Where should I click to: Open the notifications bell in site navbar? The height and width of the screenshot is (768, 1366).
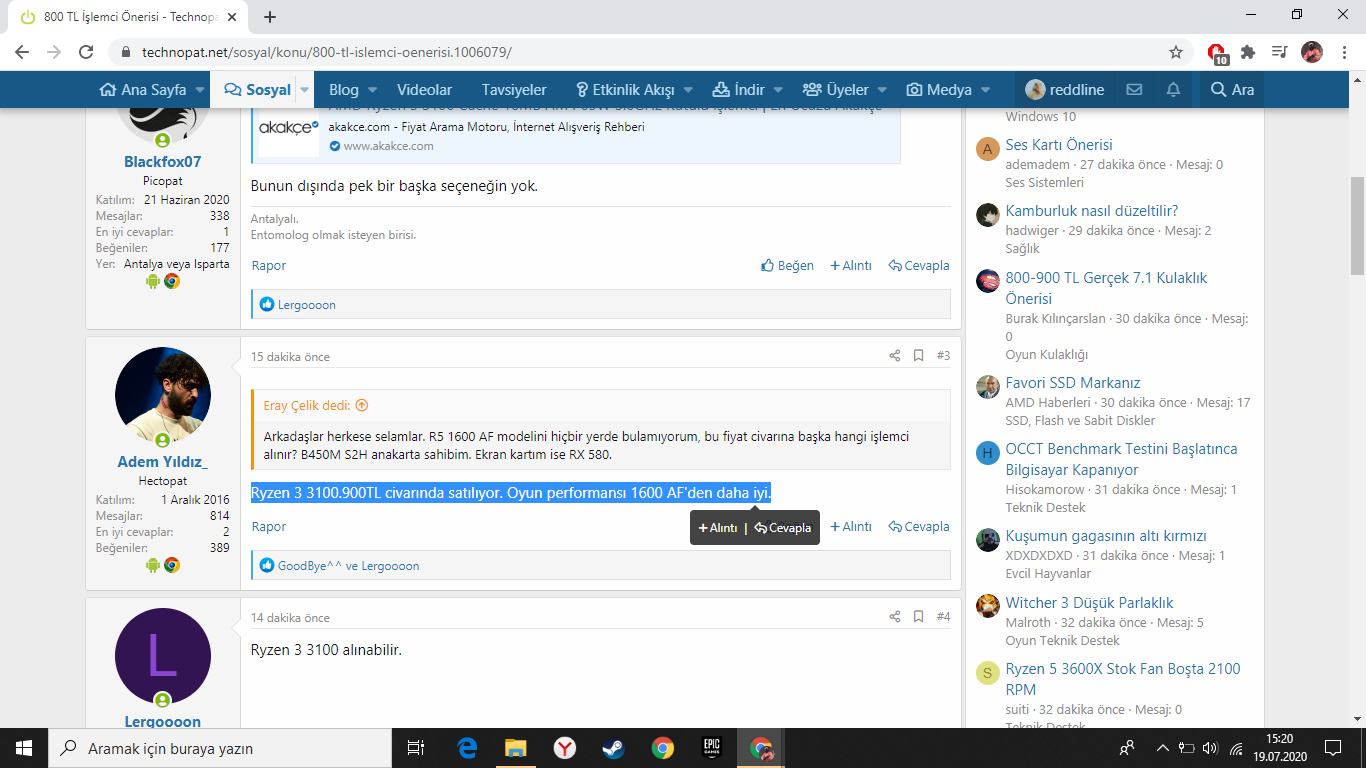(x=1173, y=90)
